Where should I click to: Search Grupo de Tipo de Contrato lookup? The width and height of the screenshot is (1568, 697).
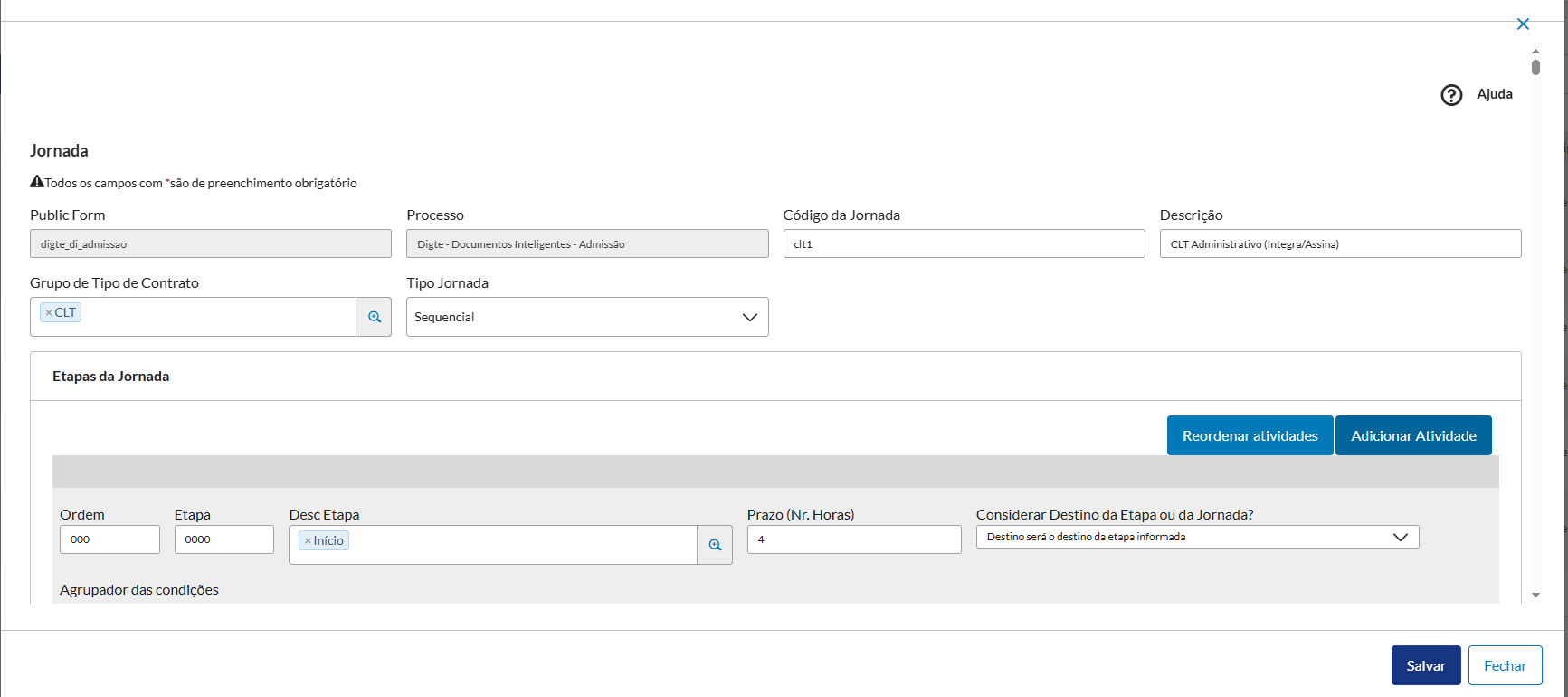[x=374, y=317]
